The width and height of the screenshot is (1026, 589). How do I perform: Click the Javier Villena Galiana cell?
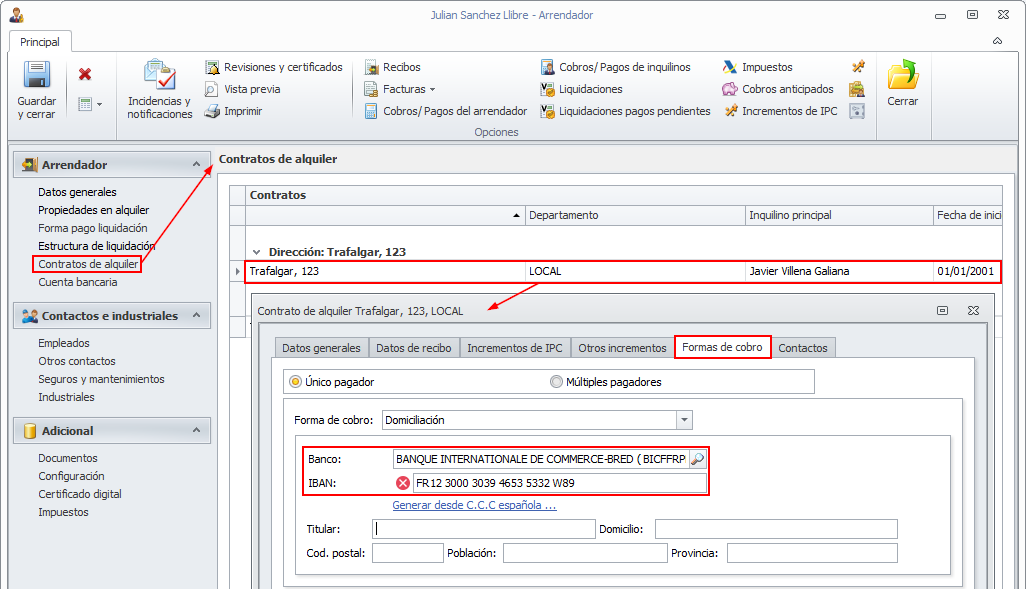pos(839,271)
